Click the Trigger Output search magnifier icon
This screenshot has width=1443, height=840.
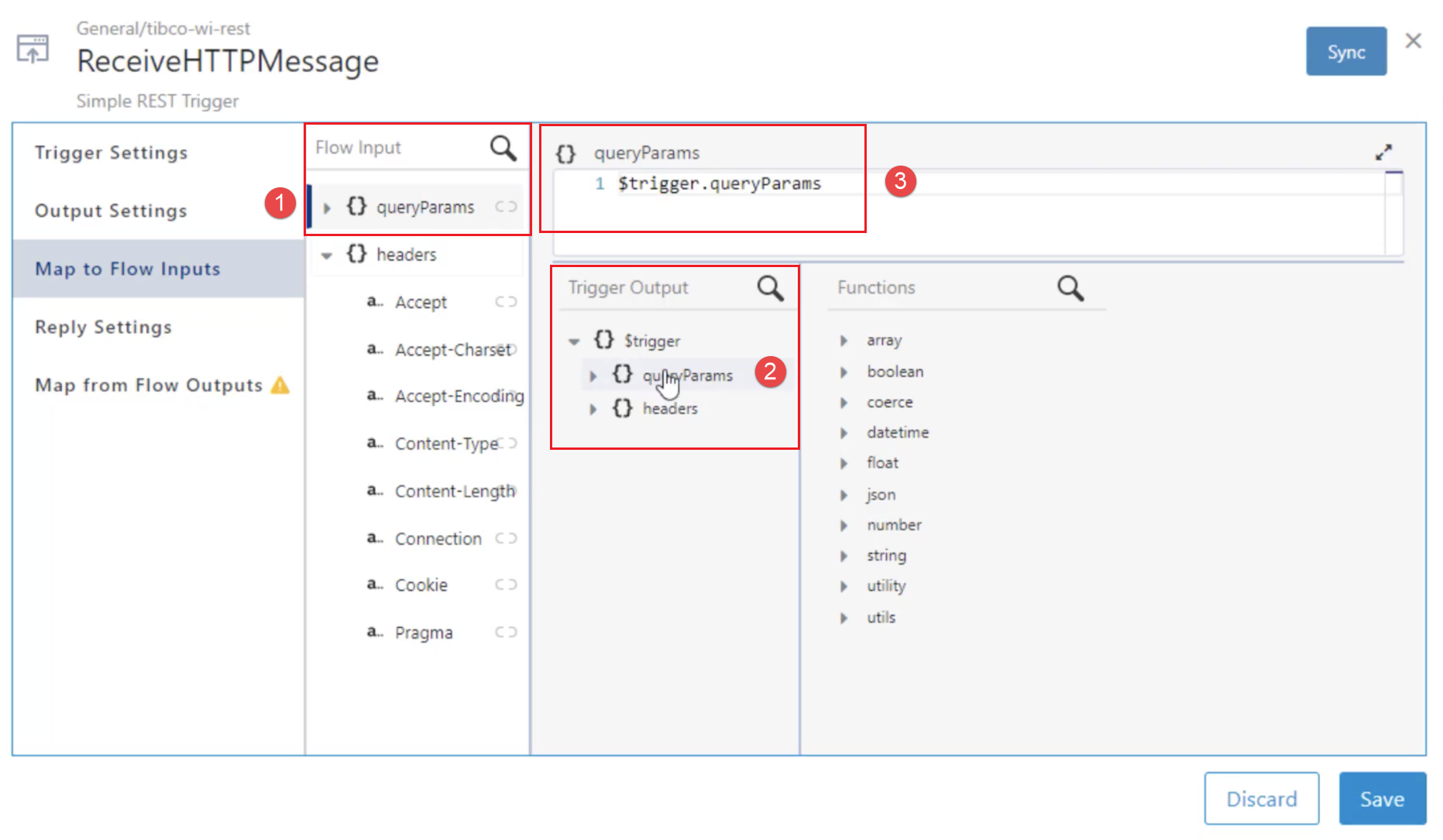(770, 288)
